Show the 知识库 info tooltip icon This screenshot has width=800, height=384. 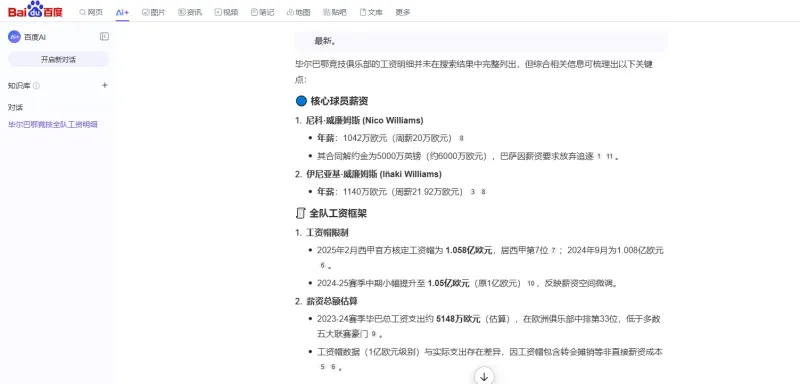(36, 86)
